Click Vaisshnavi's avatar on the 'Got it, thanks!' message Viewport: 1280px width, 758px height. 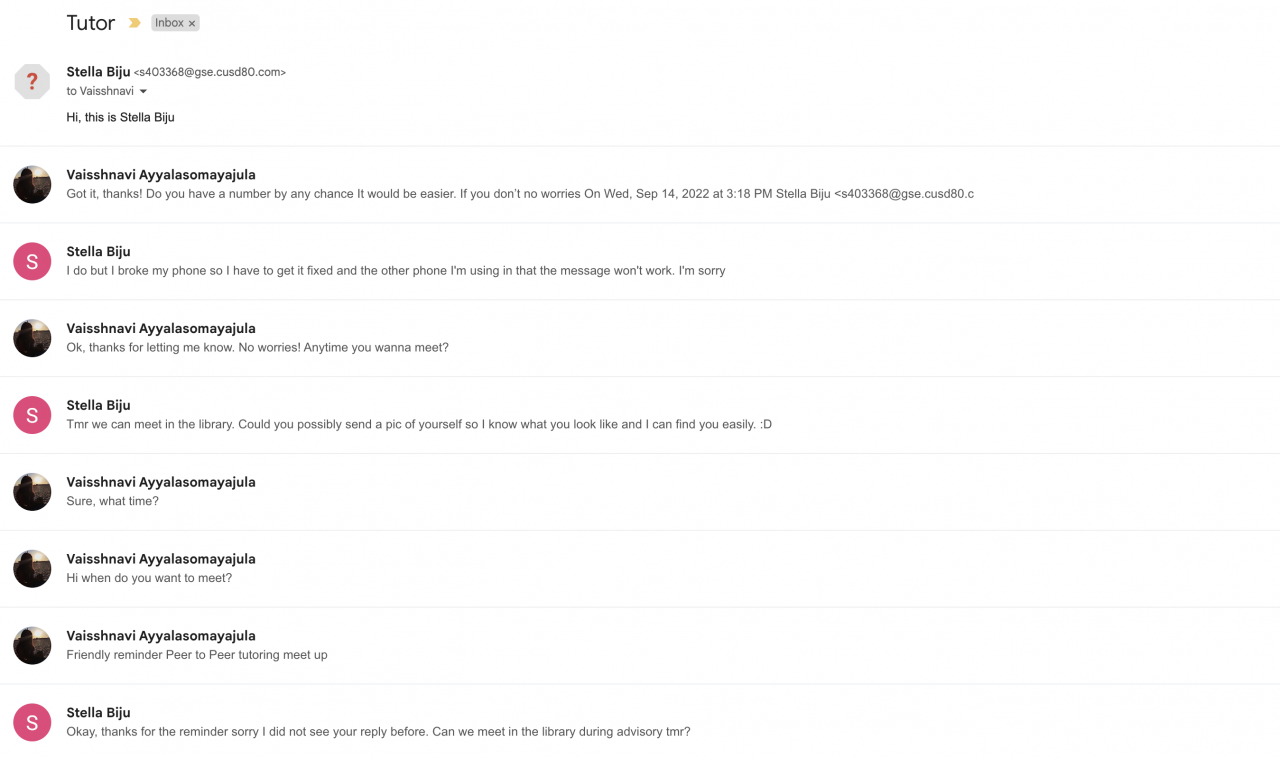[32, 185]
